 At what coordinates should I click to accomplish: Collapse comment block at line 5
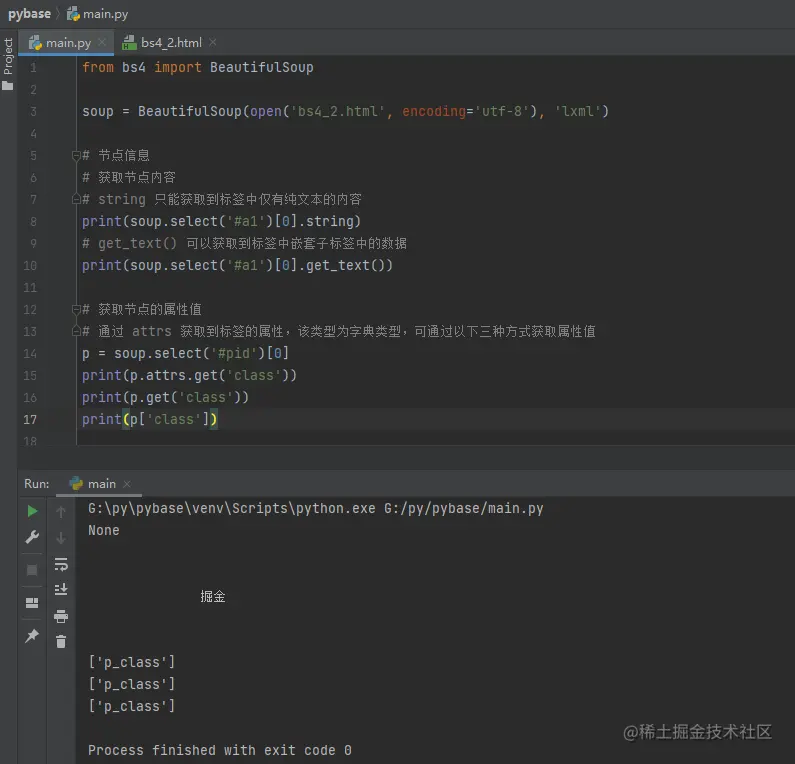[x=76, y=155]
